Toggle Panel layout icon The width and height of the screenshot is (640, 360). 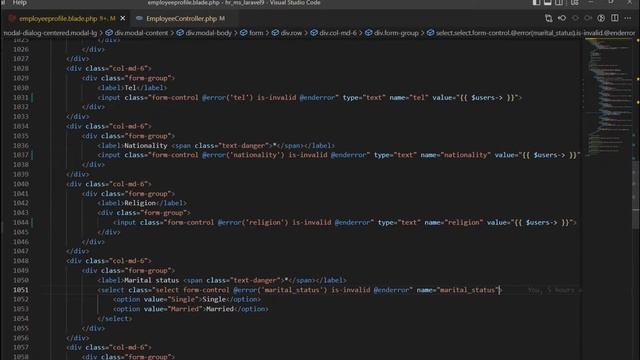548,2
